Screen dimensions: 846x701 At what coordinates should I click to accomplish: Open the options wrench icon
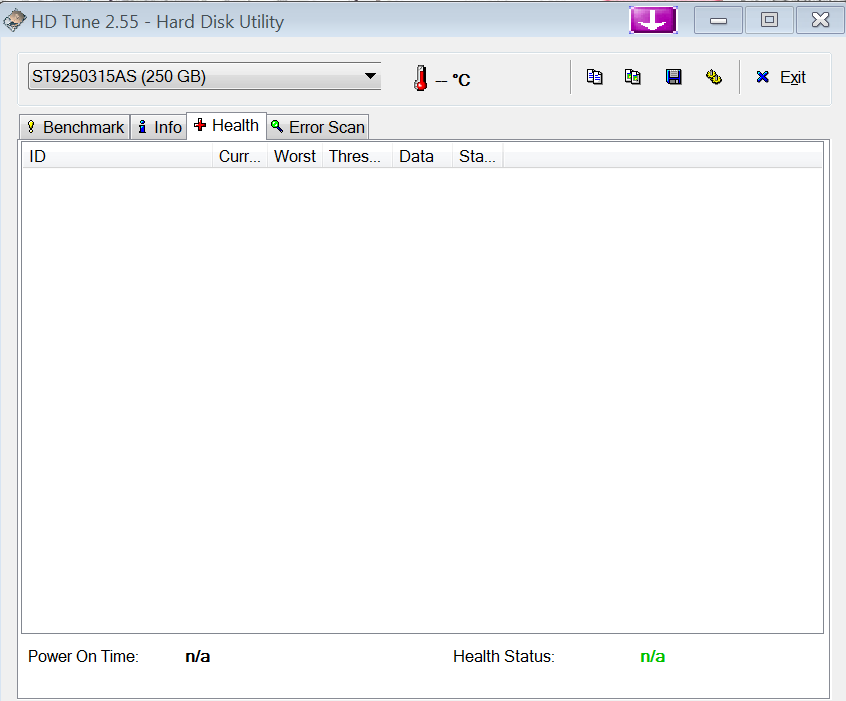(x=713, y=77)
